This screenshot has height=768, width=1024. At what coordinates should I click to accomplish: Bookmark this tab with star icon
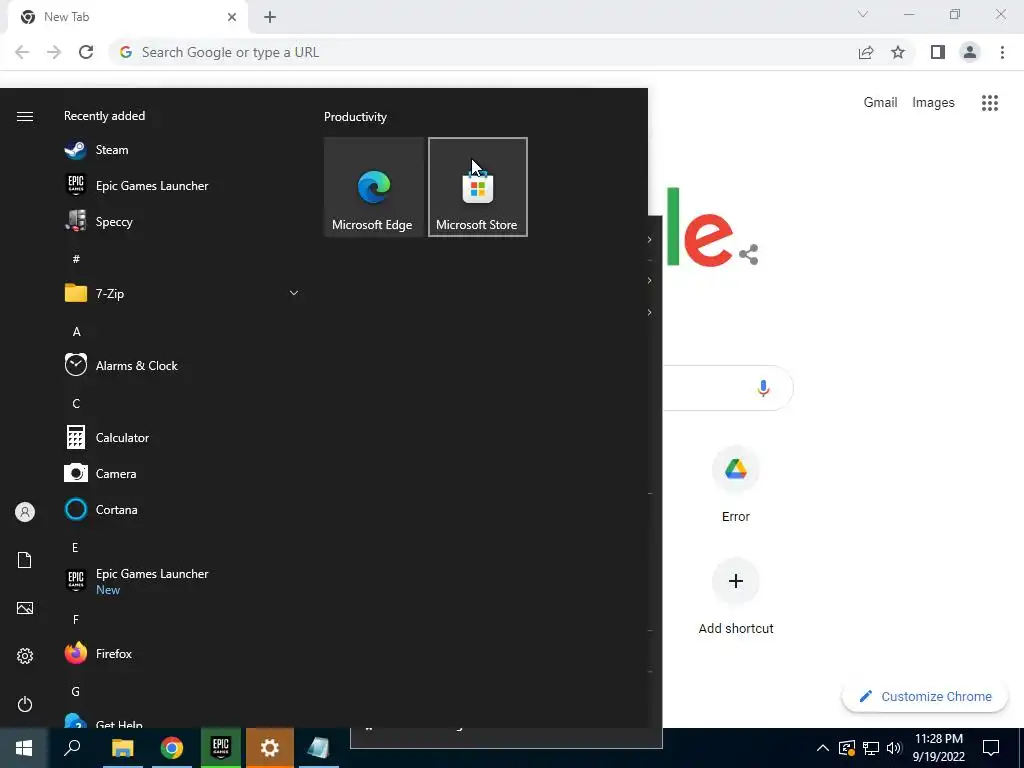(898, 52)
